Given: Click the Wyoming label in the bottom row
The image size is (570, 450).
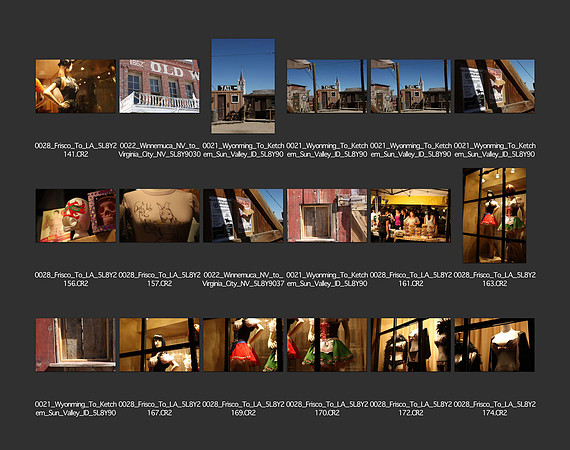Looking at the screenshot, I should 76,409.
